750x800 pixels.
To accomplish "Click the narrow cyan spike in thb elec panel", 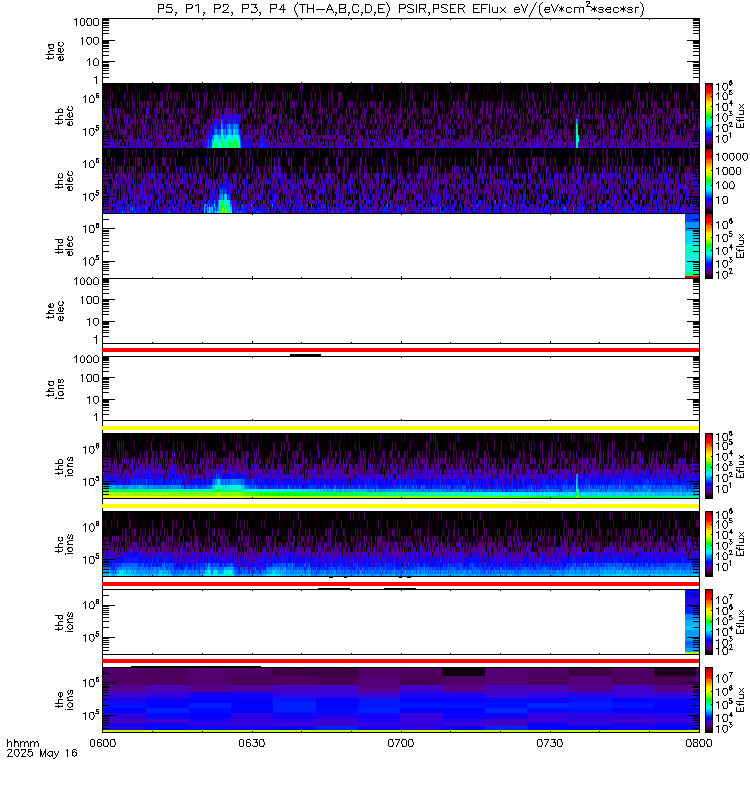I will [577, 134].
